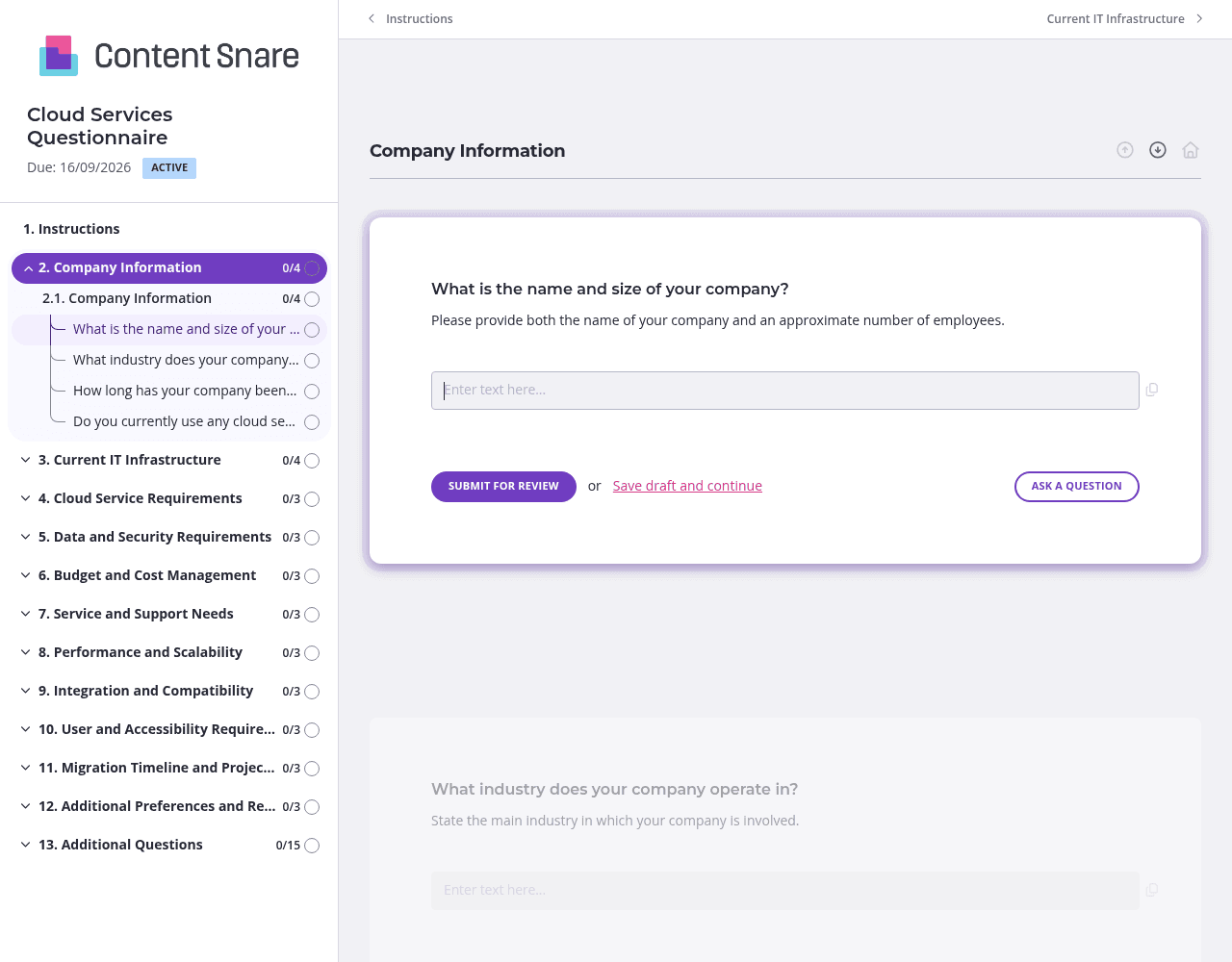Expand Current IT Infrastructure section
Screen dimensions: 1232x962
tap(26, 460)
